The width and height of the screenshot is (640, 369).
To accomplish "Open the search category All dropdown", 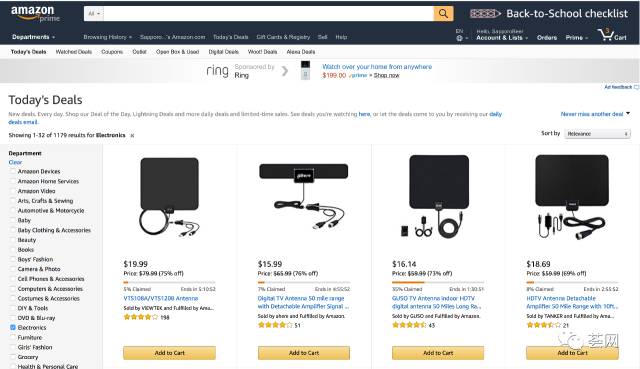I will [x=94, y=13].
